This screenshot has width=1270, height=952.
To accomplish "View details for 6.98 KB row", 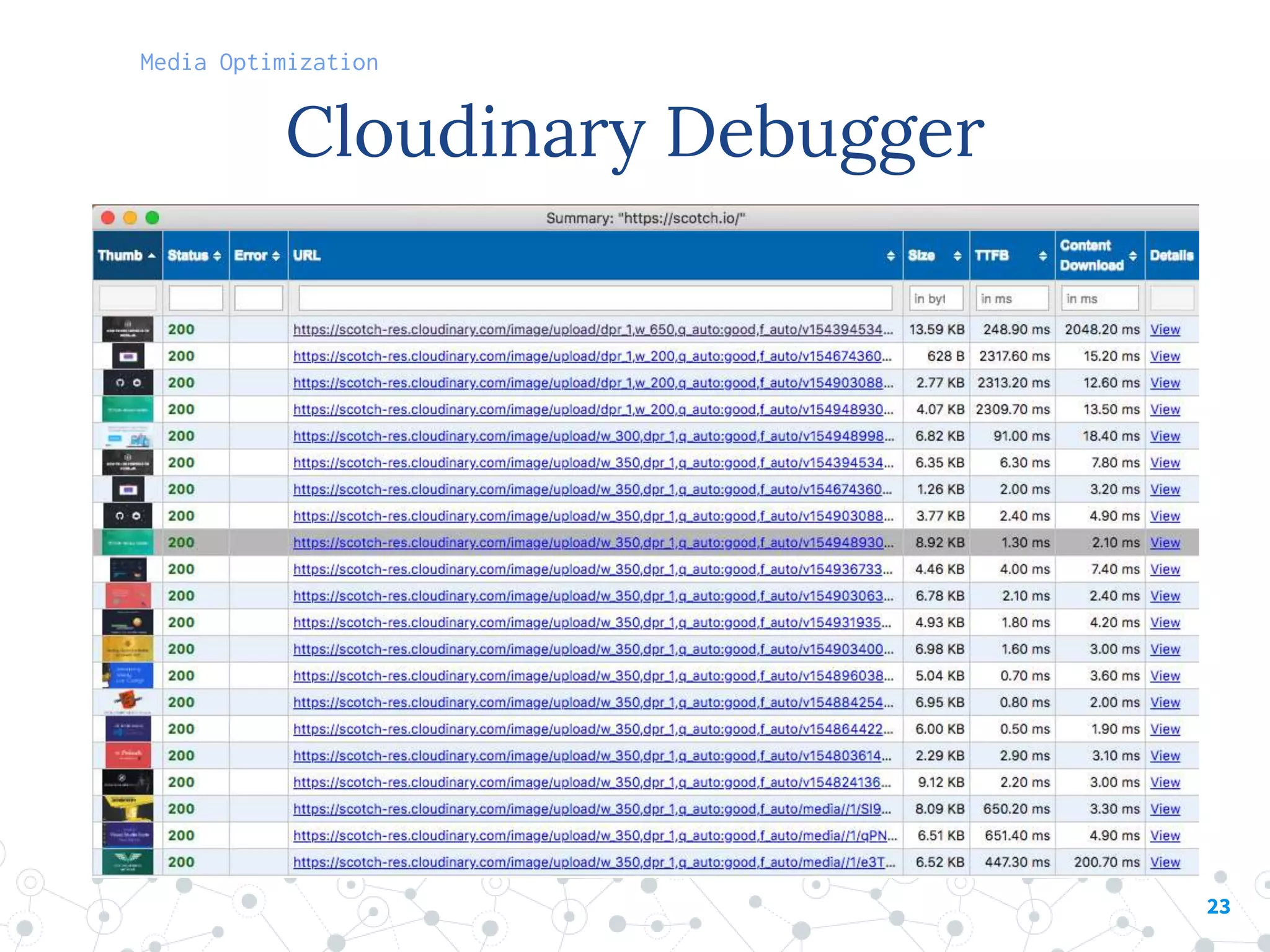I will pos(1165,650).
